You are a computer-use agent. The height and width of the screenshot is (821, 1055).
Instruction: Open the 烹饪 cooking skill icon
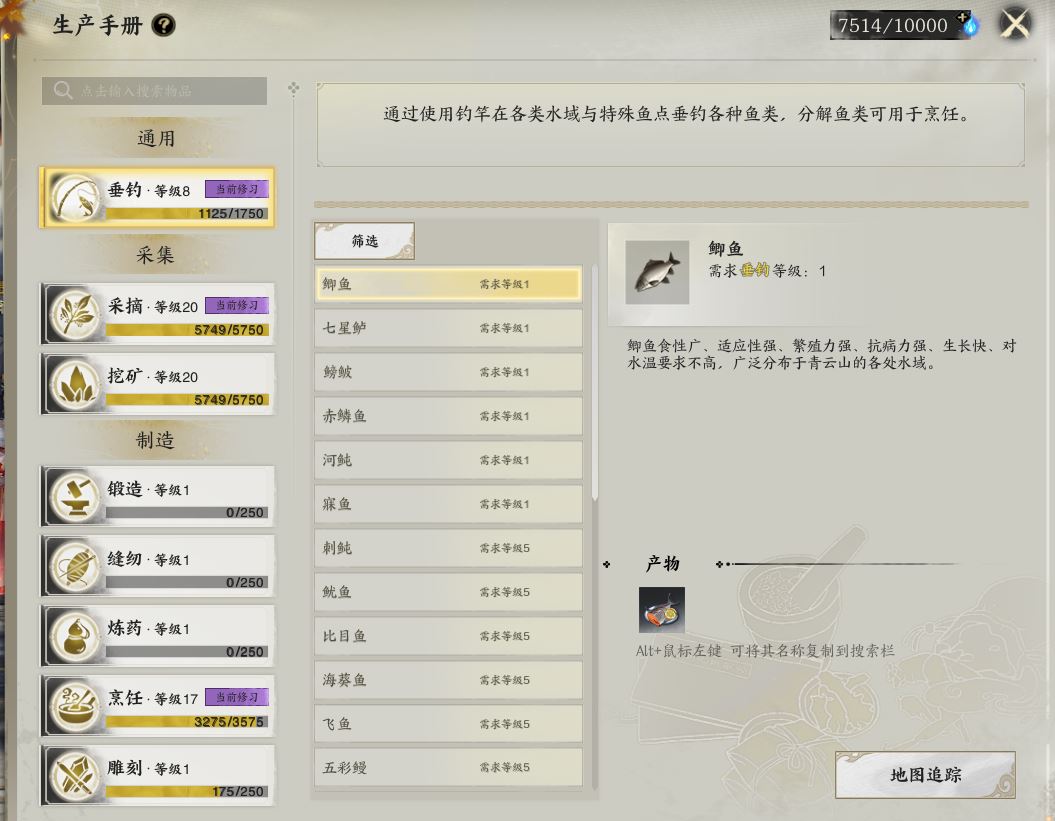coord(75,706)
